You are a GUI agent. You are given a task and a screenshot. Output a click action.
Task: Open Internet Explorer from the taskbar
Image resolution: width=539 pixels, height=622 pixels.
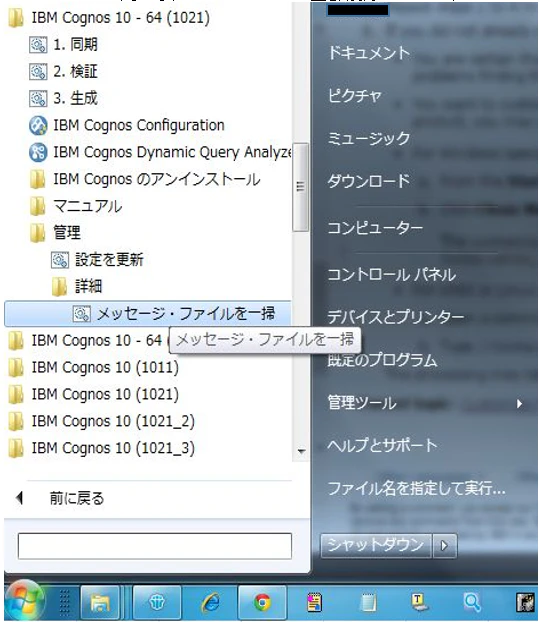pyautogui.click(x=210, y=603)
